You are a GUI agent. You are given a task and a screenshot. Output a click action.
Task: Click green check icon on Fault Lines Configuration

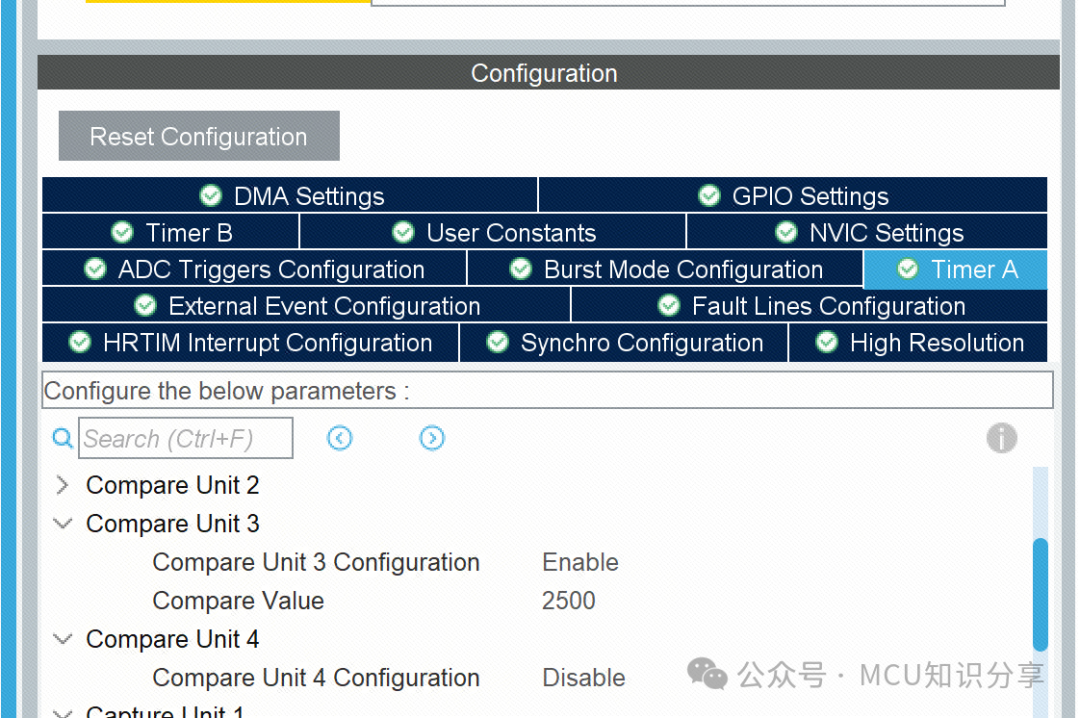pos(669,305)
